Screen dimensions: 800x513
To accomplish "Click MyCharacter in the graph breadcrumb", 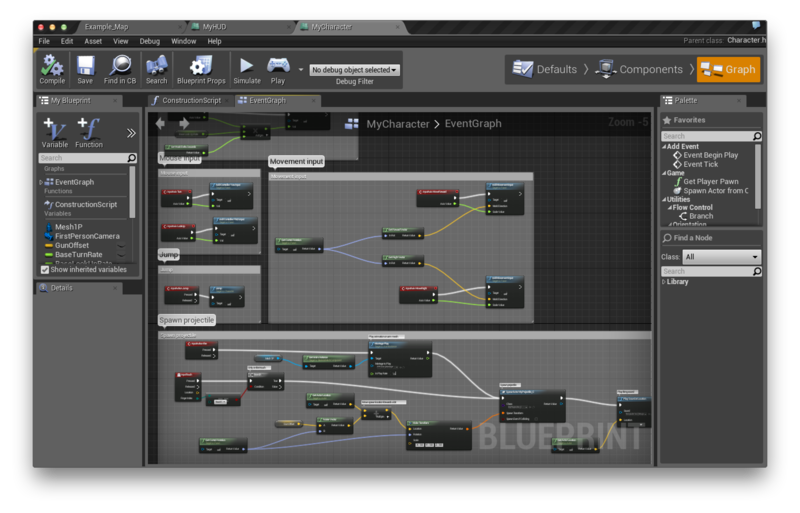I will point(398,124).
